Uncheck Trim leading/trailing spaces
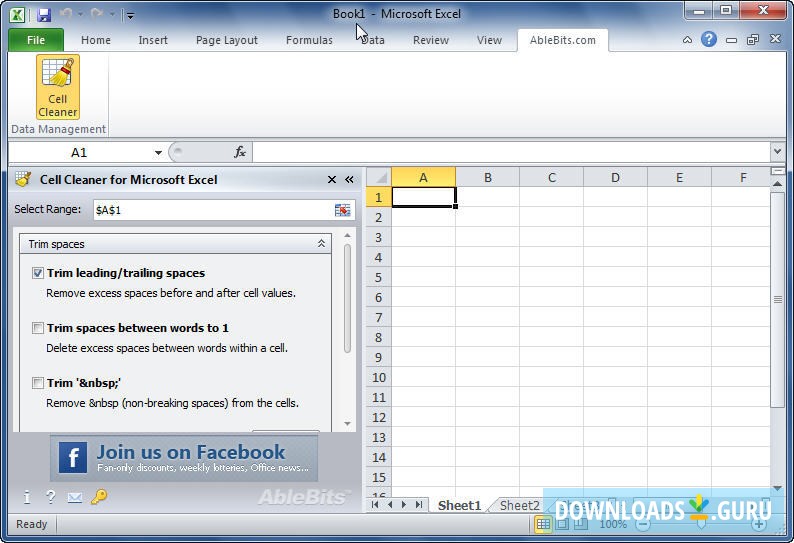This screenshot has height=543, width=794. (37, 273)
